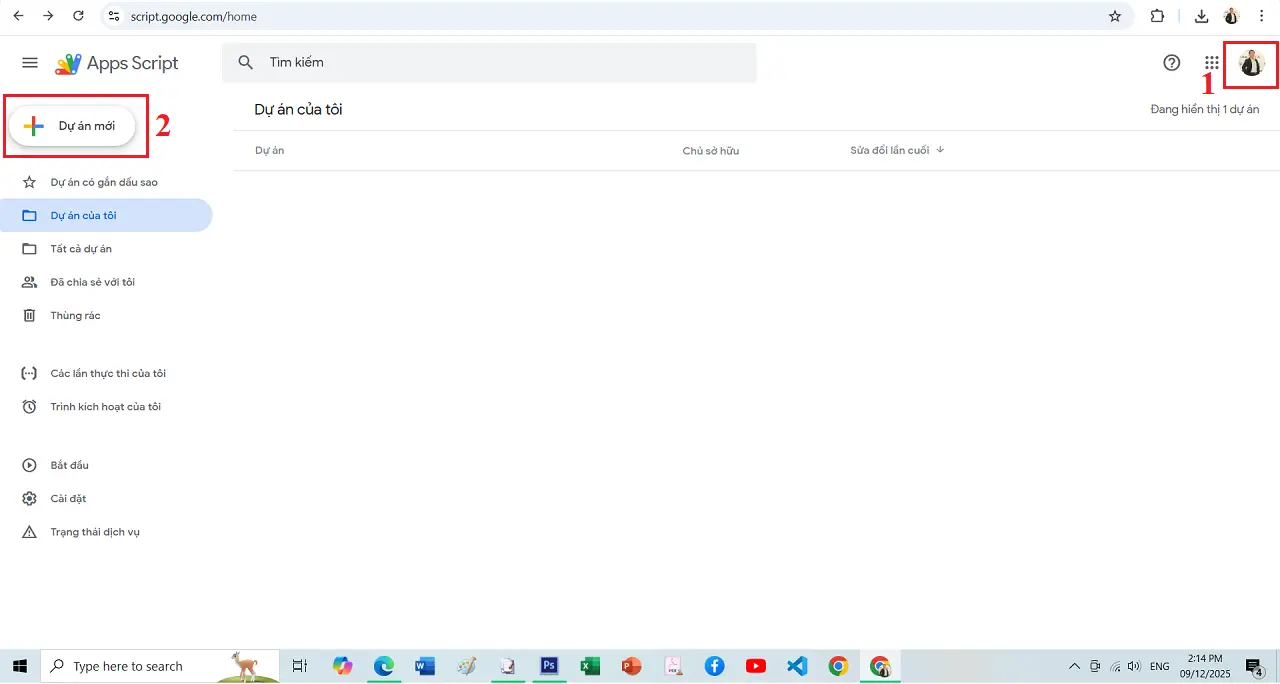Open the Google apps grid
This screenshot has height=684, width=1280.
point(1211,63)
